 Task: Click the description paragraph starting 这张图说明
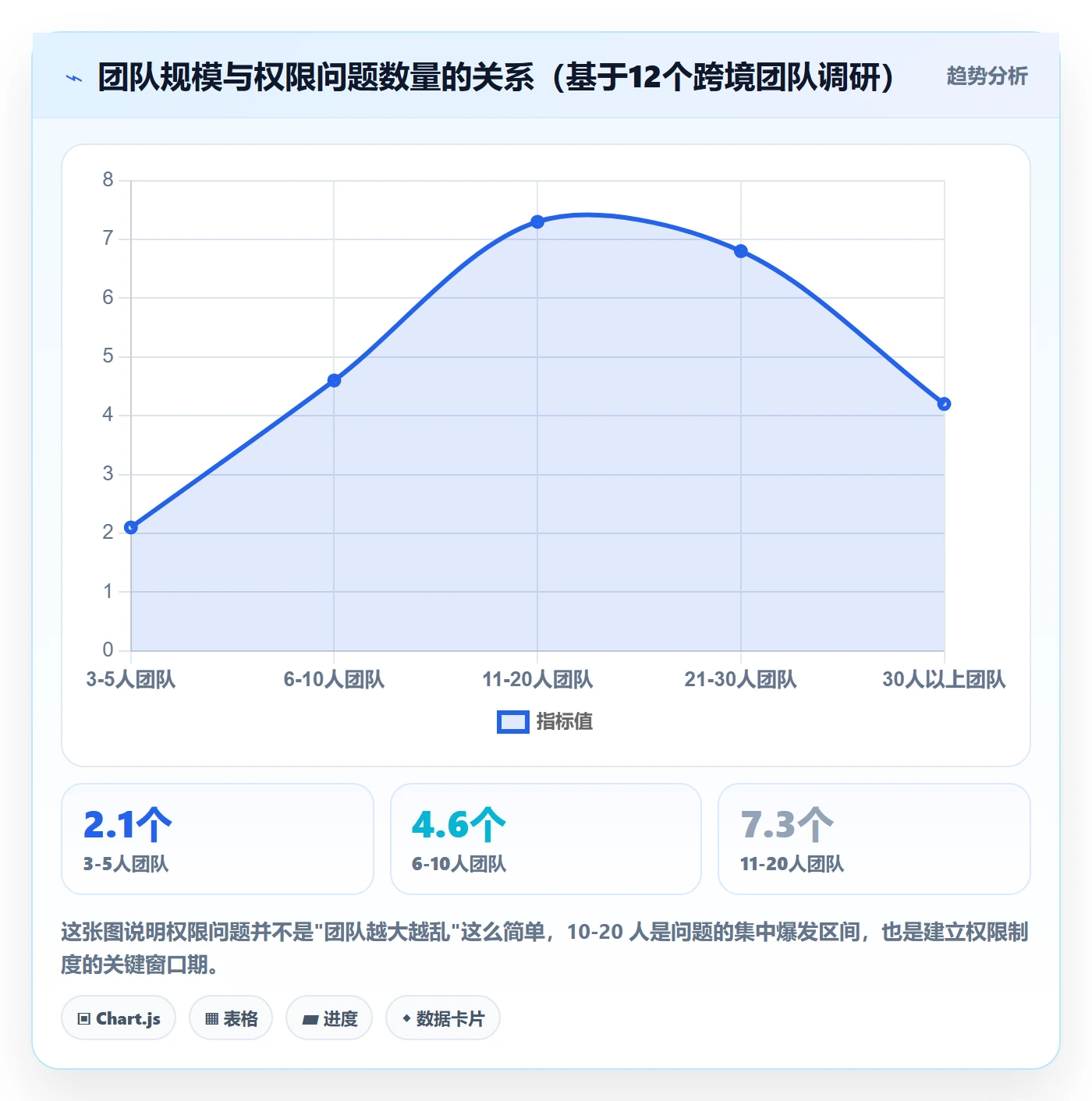click(544, 948)
